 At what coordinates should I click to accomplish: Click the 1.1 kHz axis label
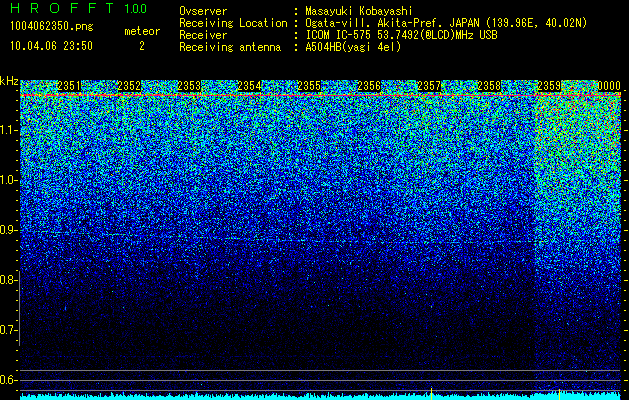9,130
